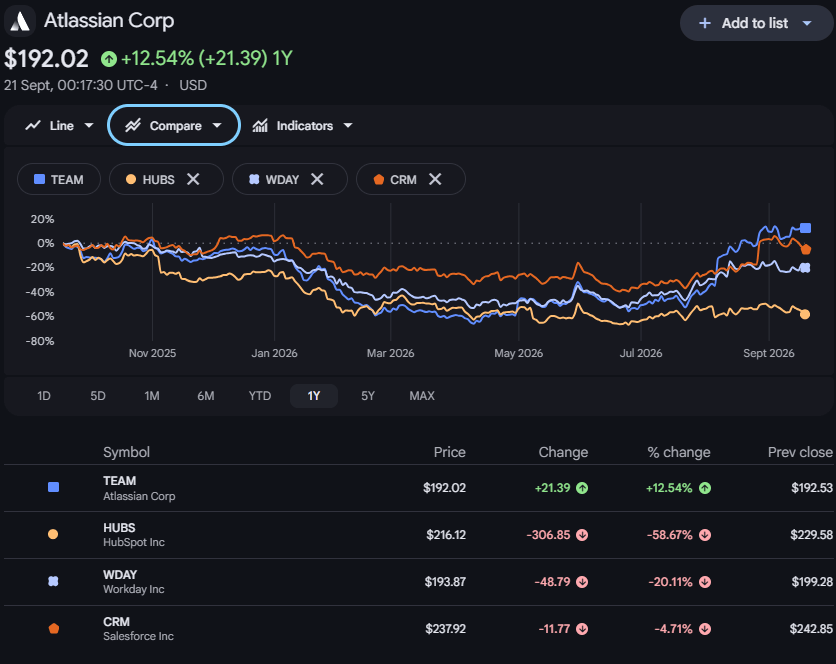The image size is (836, 664).
Task: Click the Indicators bar chart icon
Action: click(260, 125)
